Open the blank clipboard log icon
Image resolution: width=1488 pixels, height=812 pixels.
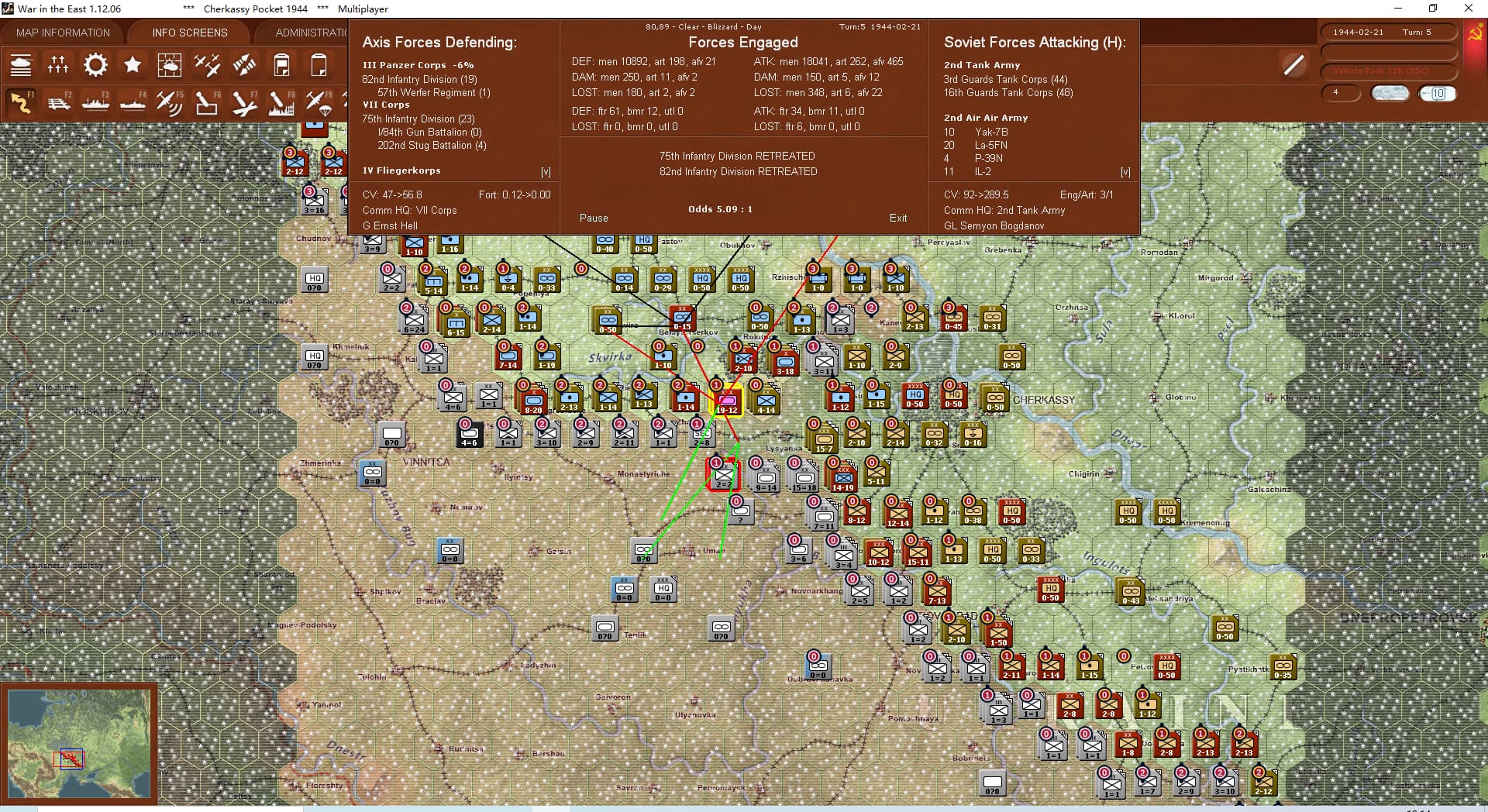[319, 65]
